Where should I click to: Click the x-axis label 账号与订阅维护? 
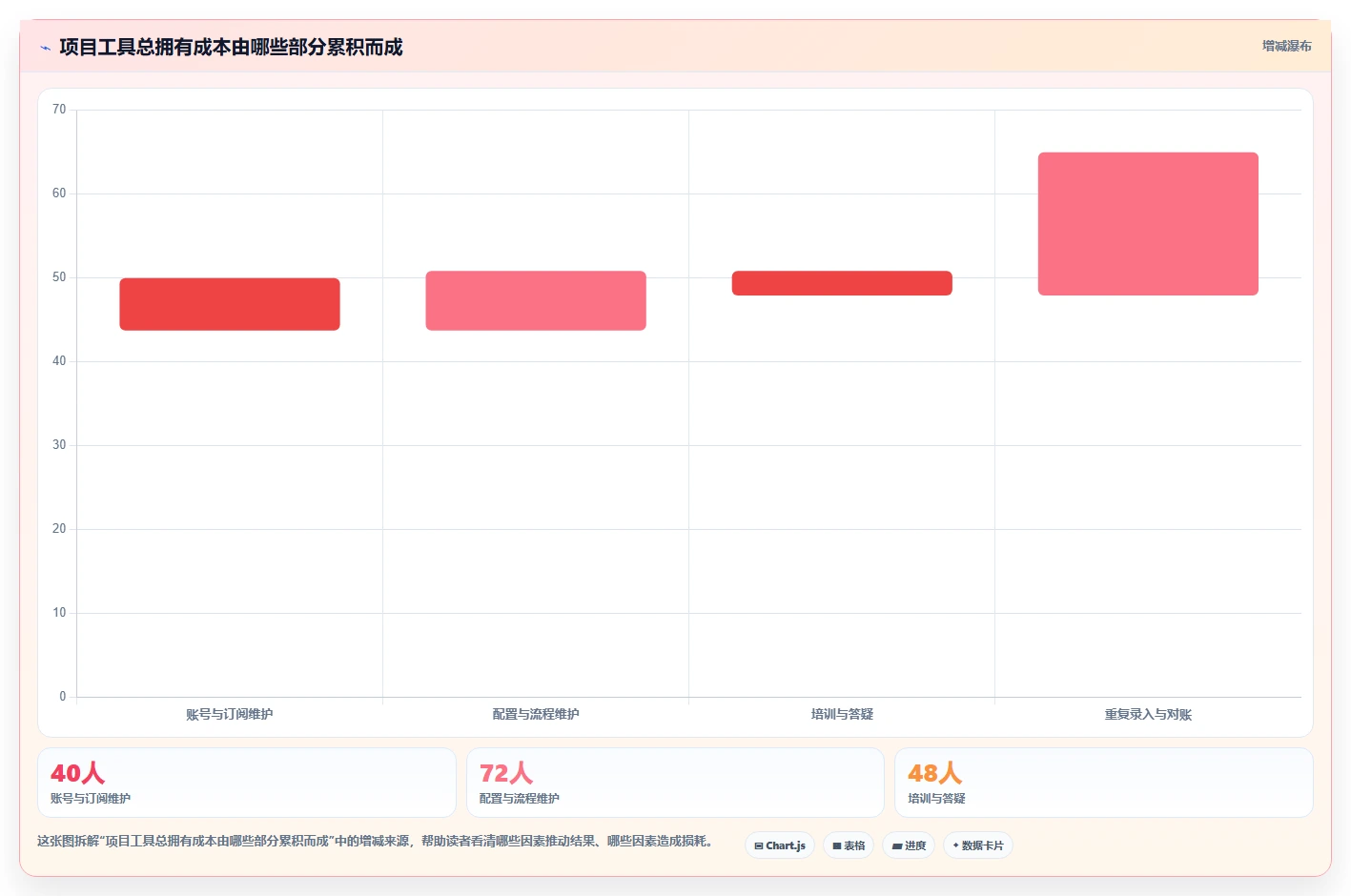pyautogui.click(x=230, y=714)
